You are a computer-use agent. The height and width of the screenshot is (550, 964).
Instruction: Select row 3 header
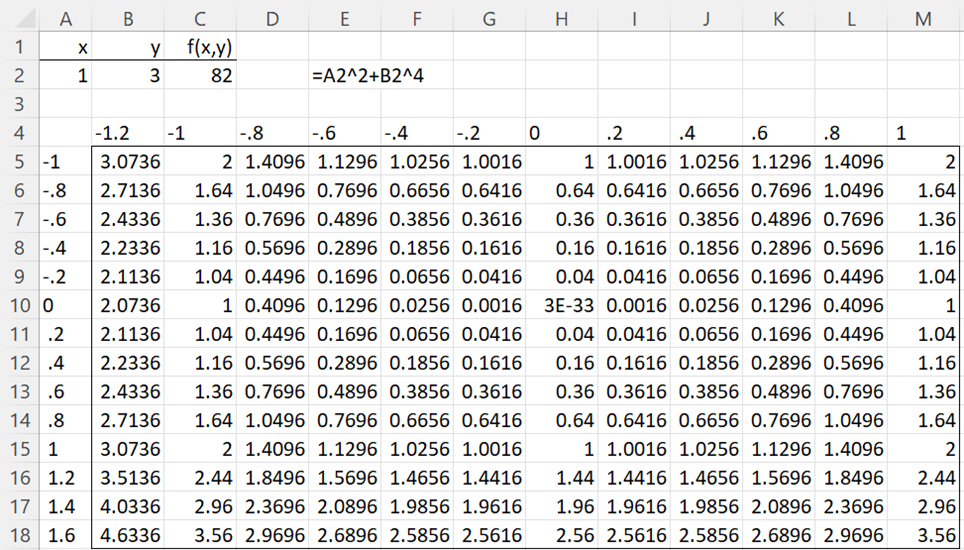click(19, 103)
